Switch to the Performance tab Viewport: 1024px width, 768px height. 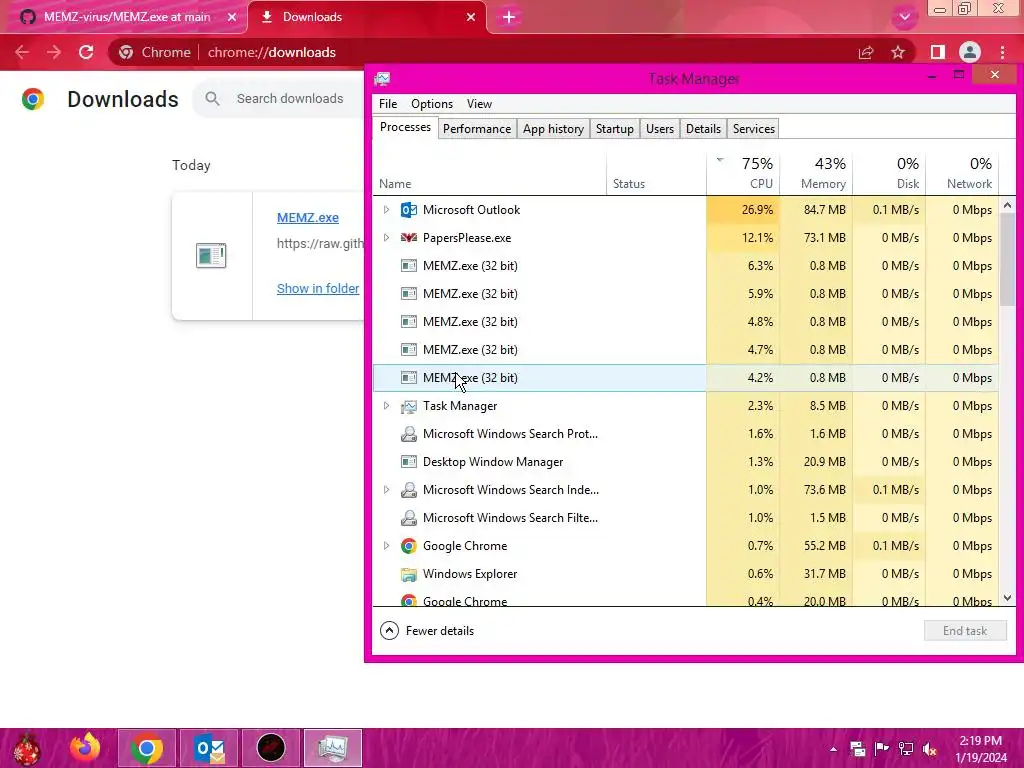pos(477,129)
